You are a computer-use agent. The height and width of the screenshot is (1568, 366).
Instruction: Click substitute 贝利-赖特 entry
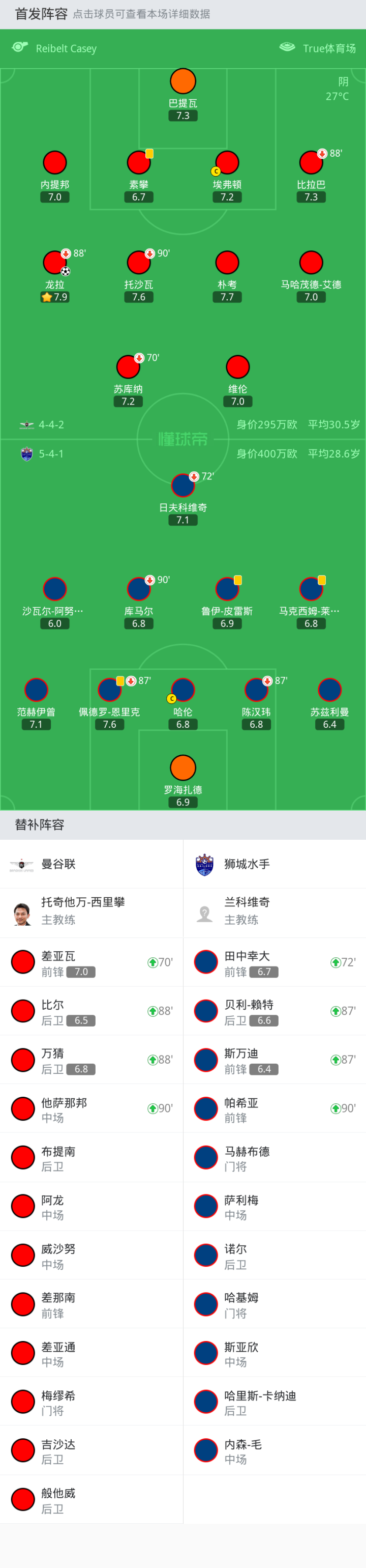274,1011
